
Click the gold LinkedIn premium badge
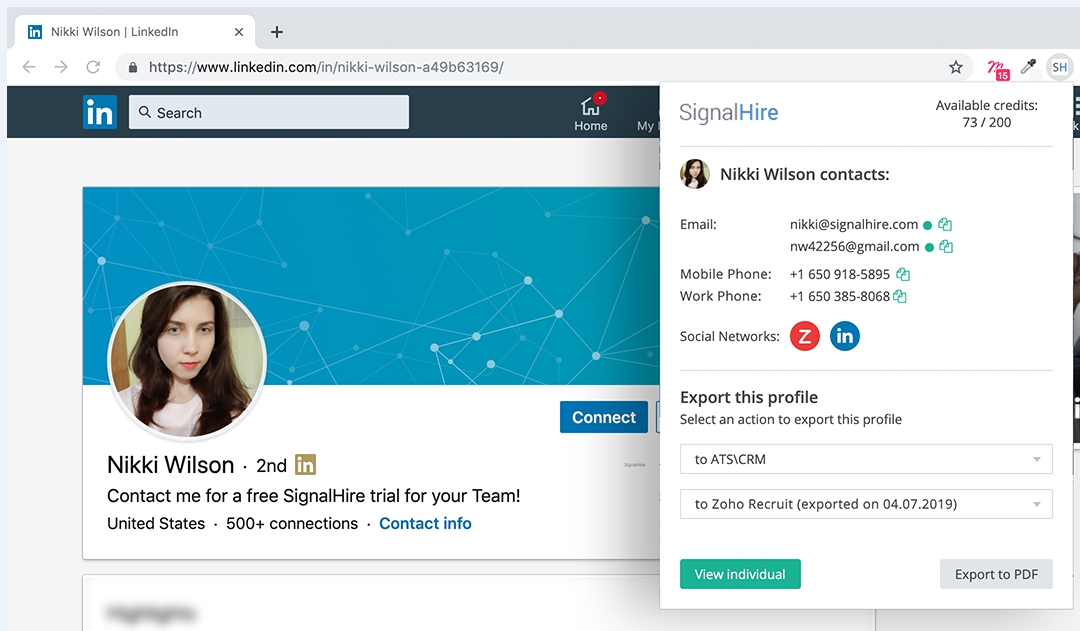coord(305,465)
